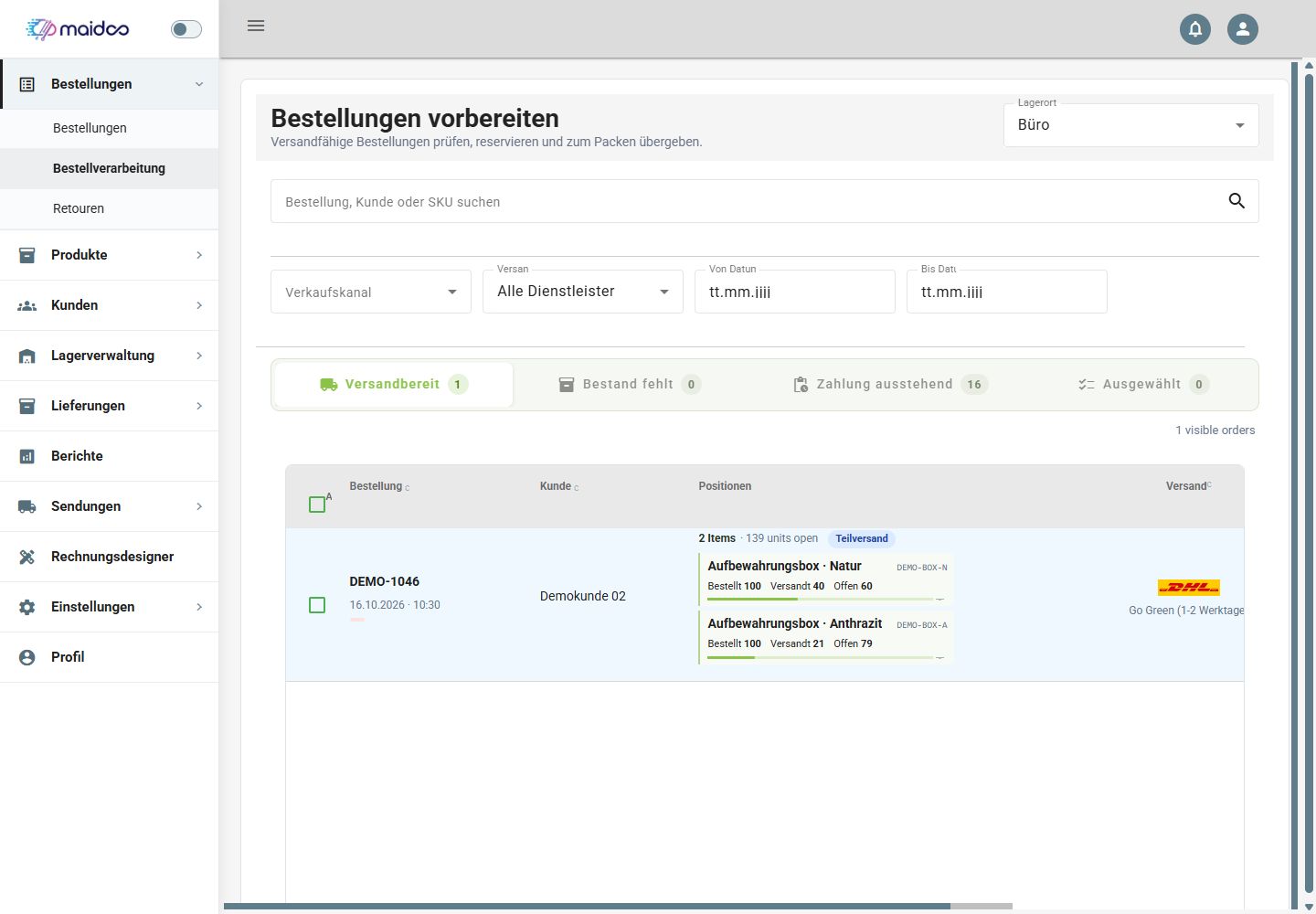Open the Lagerort Büro dropdown

click(x=1131, y=125)
